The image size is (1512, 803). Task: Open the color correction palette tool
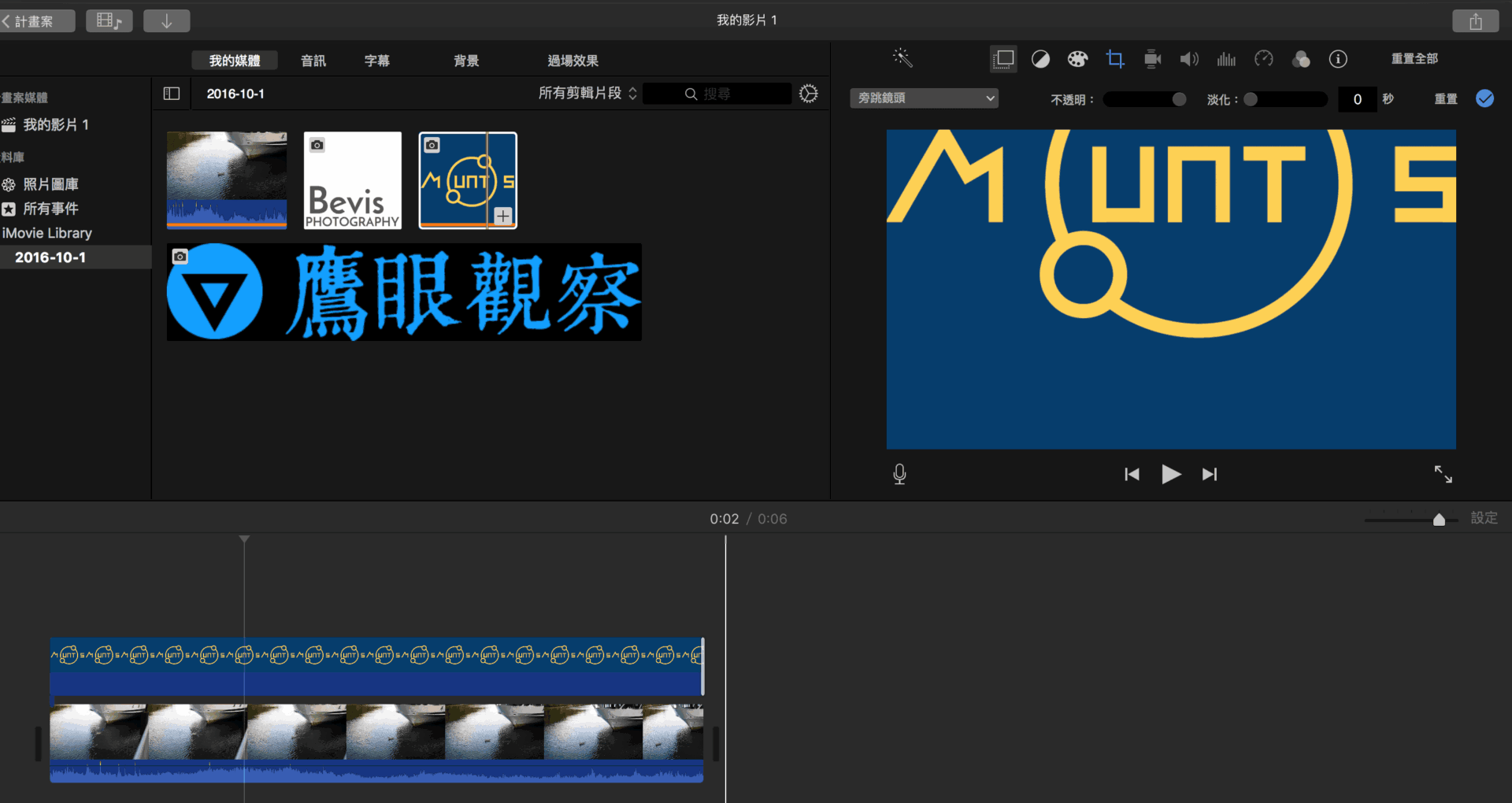coord(1077,59)
